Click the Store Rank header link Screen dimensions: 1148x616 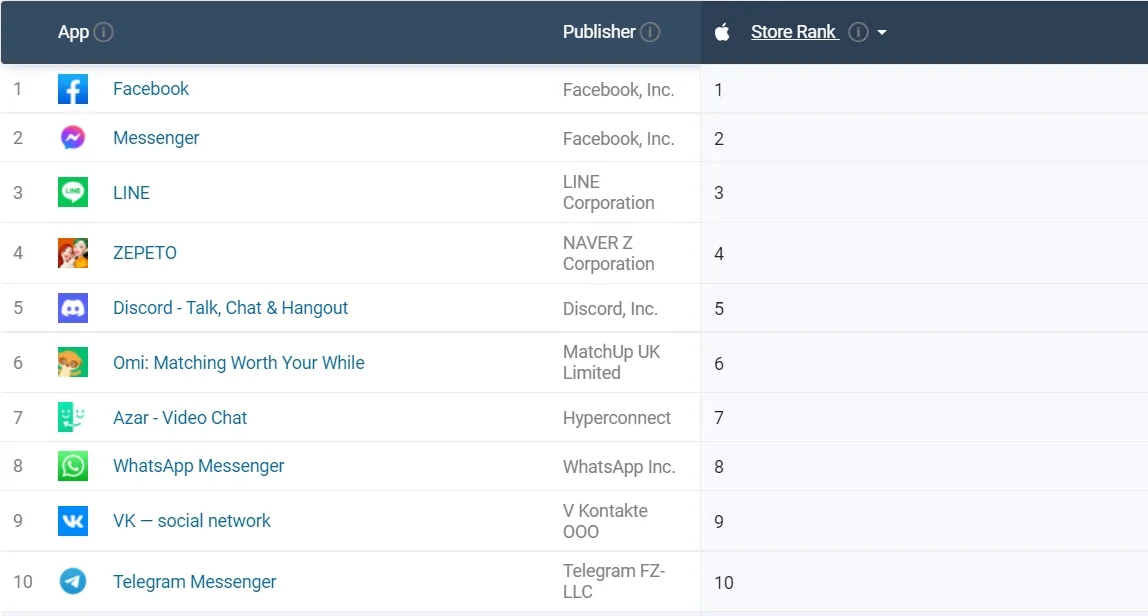[x=791, y=31]
